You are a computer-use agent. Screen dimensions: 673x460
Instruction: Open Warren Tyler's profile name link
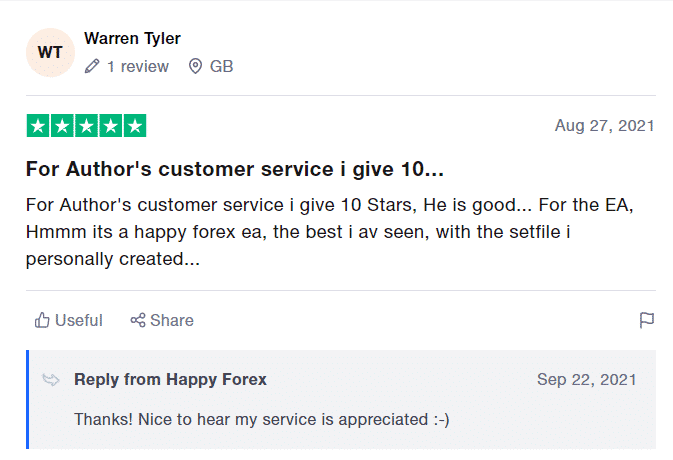point(132,39)
